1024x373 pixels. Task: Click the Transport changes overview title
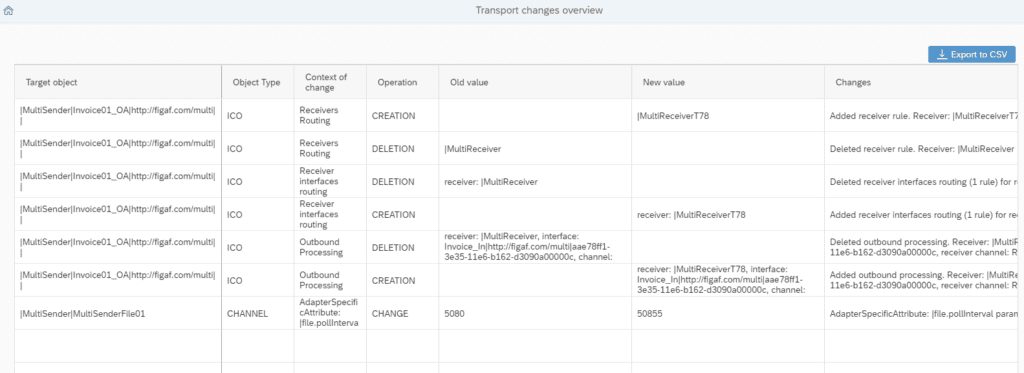539,10
